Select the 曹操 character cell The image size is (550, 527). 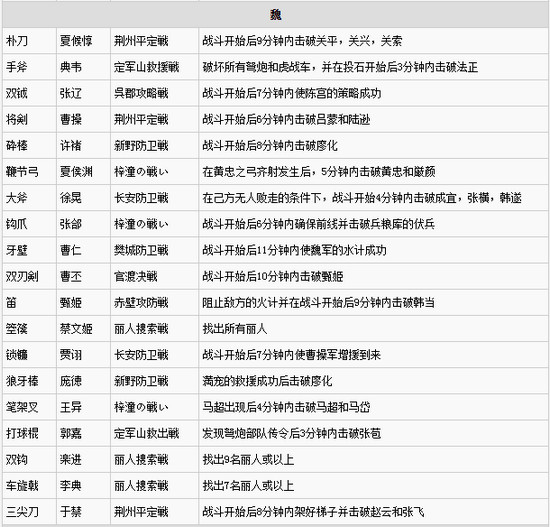pyautogui.click(x=83, y=119)
